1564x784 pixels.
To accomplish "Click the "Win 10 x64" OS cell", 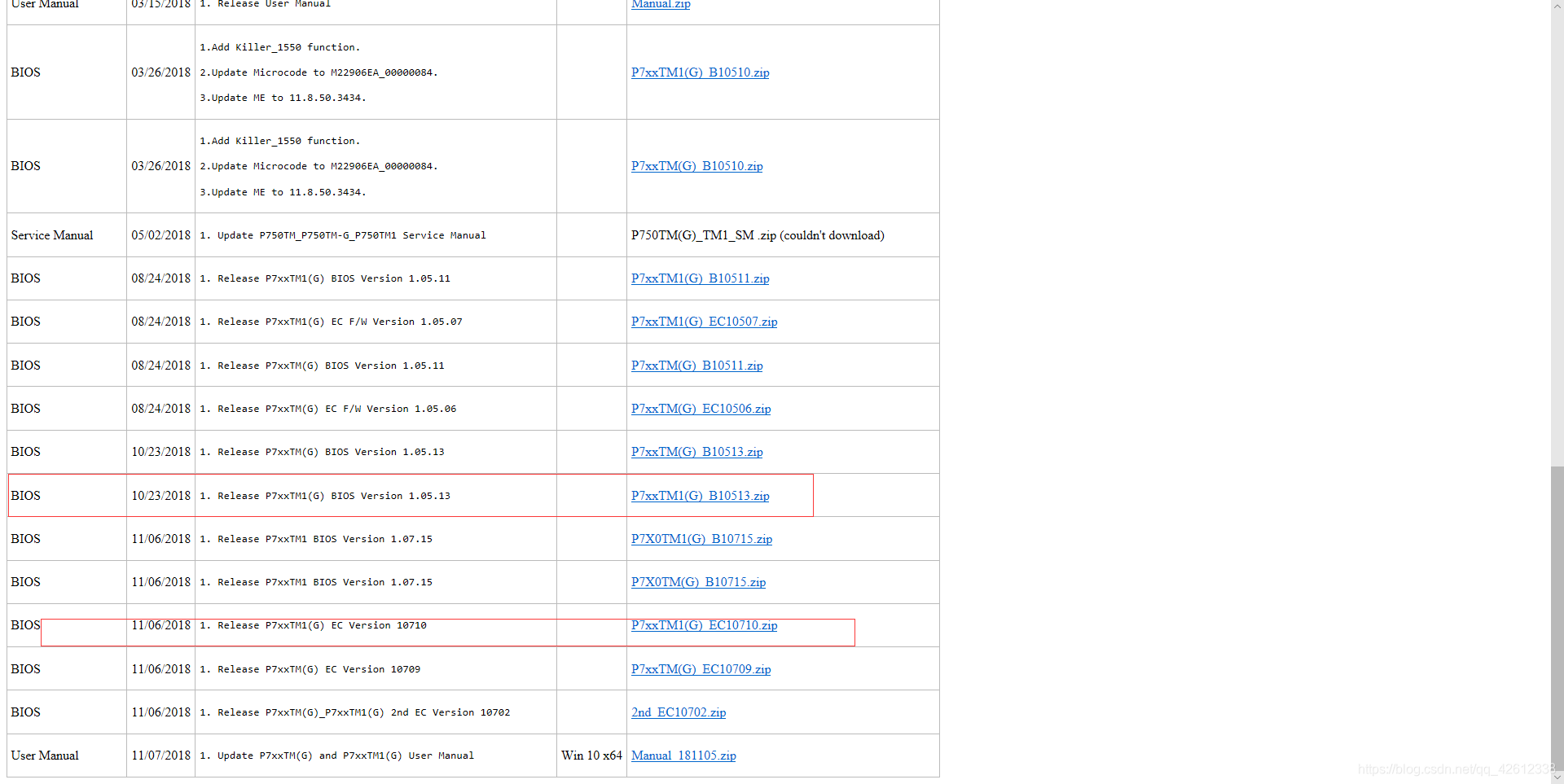I will [x=591, y=756].
